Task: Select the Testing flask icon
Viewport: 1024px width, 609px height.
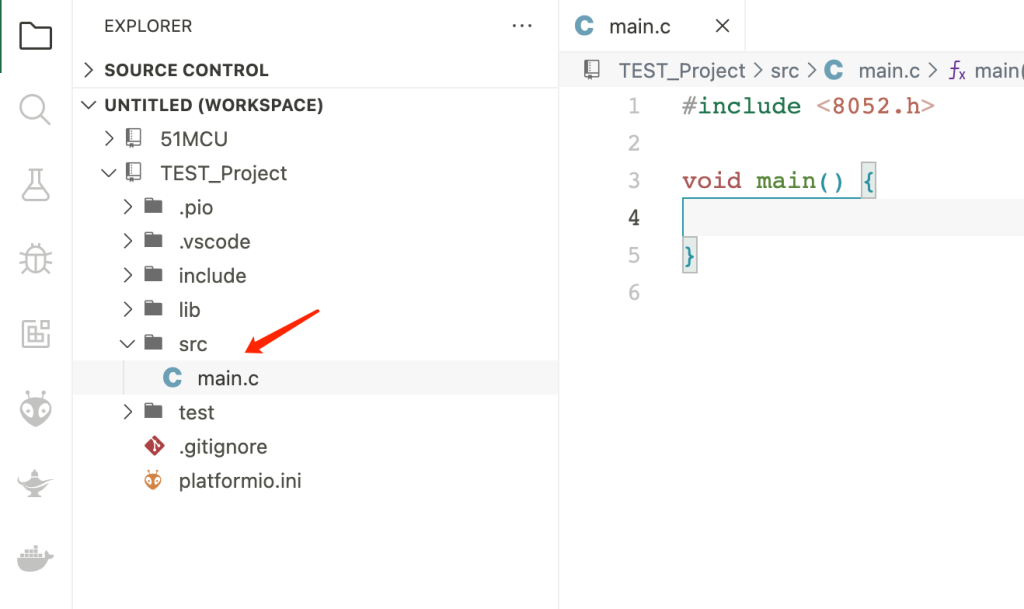Action: tap(35, 184)
